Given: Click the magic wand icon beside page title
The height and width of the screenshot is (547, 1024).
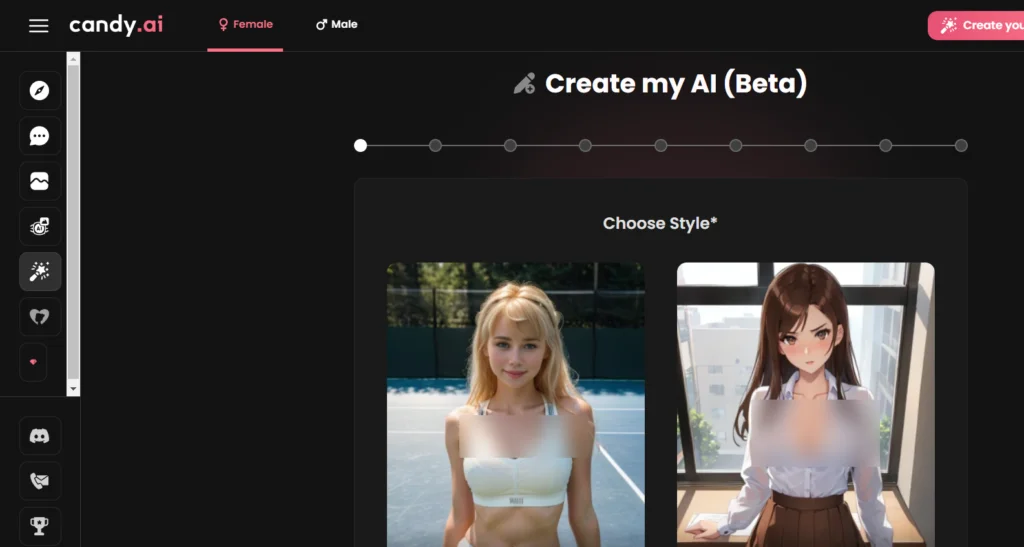Looking at the screenshot, I should point(524,84).
